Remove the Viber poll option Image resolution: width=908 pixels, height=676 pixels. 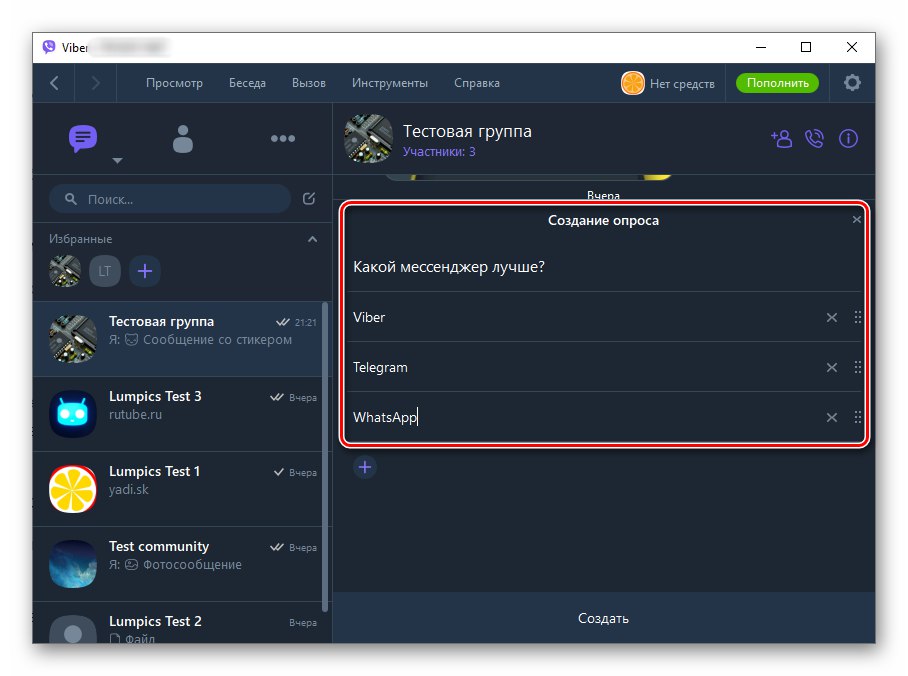(x=832, y=317)
